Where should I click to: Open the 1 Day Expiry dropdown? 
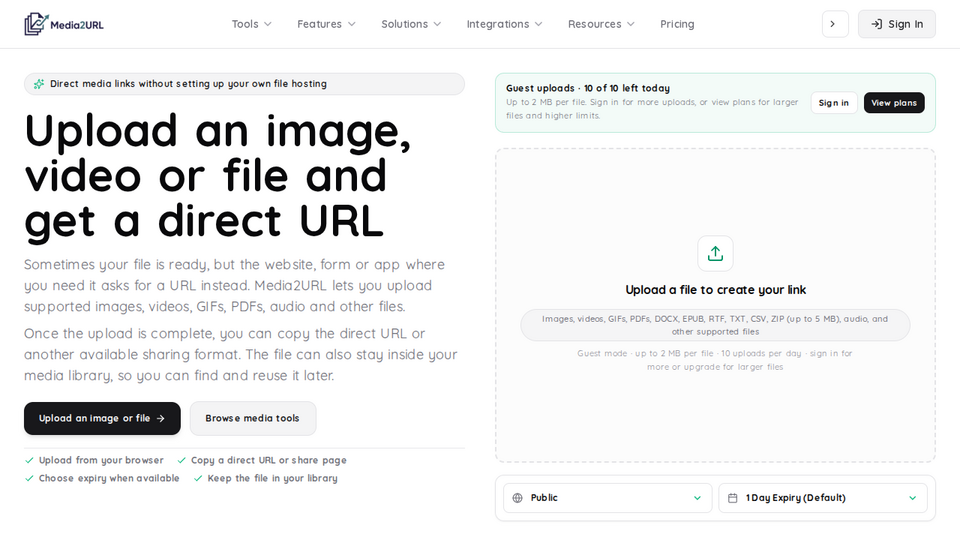click(x=823, y=498)
